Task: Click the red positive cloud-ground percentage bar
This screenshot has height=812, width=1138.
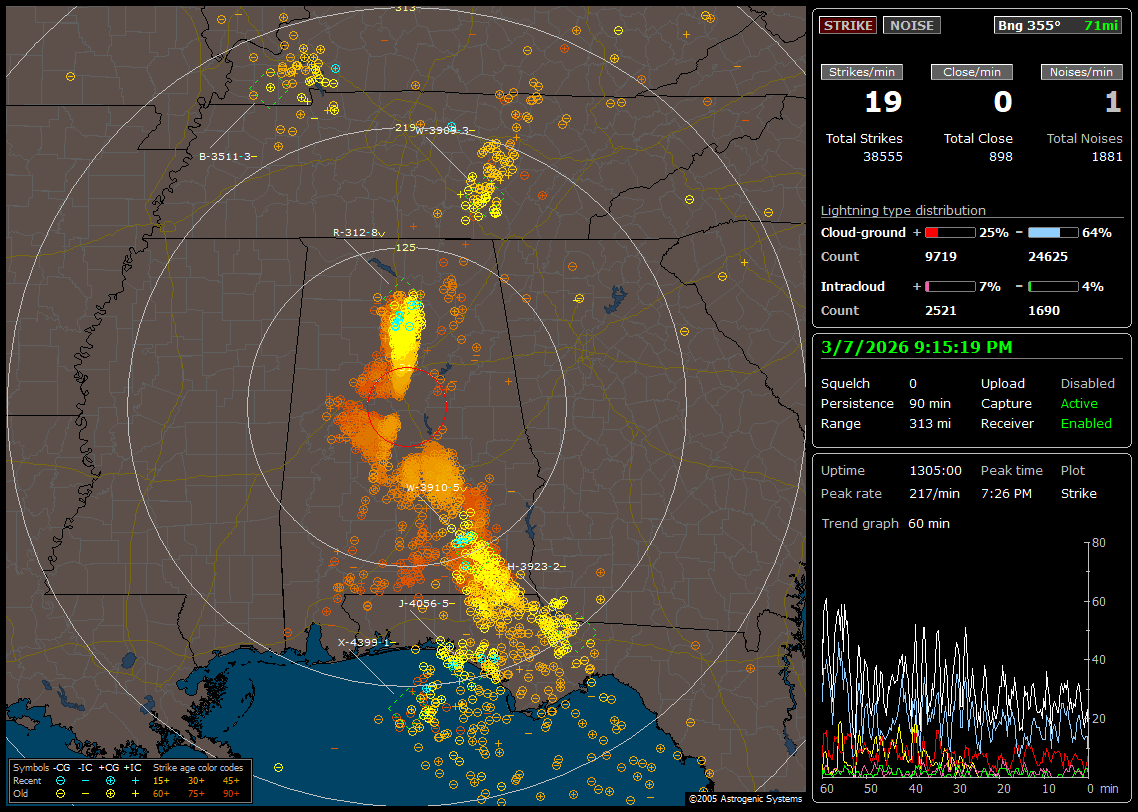Action: [949, 232]
